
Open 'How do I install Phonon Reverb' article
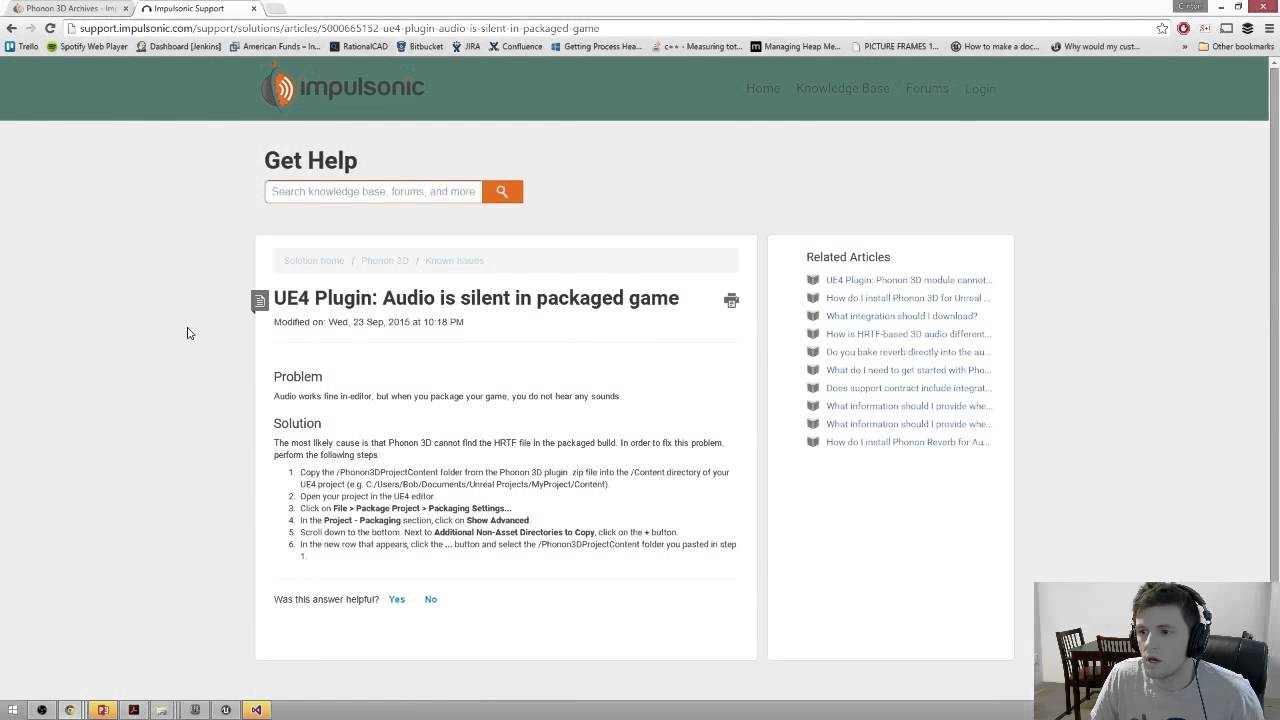(908, 442)
